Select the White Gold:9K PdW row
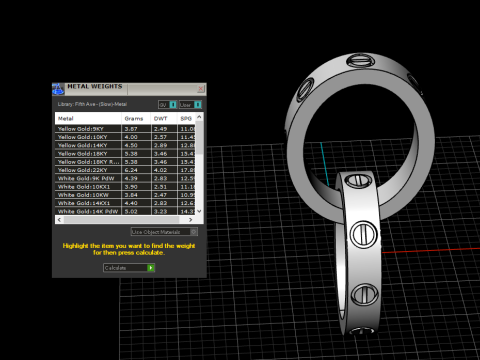 [125, 178]
